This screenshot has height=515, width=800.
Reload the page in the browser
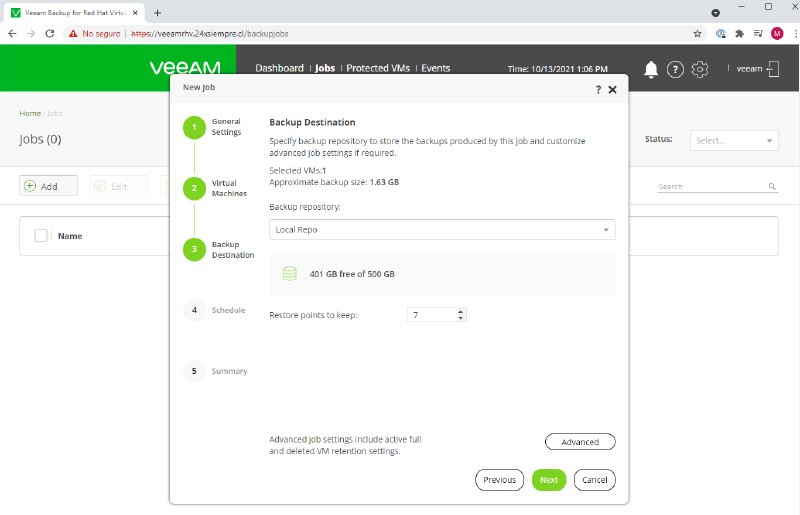point(49,34)
